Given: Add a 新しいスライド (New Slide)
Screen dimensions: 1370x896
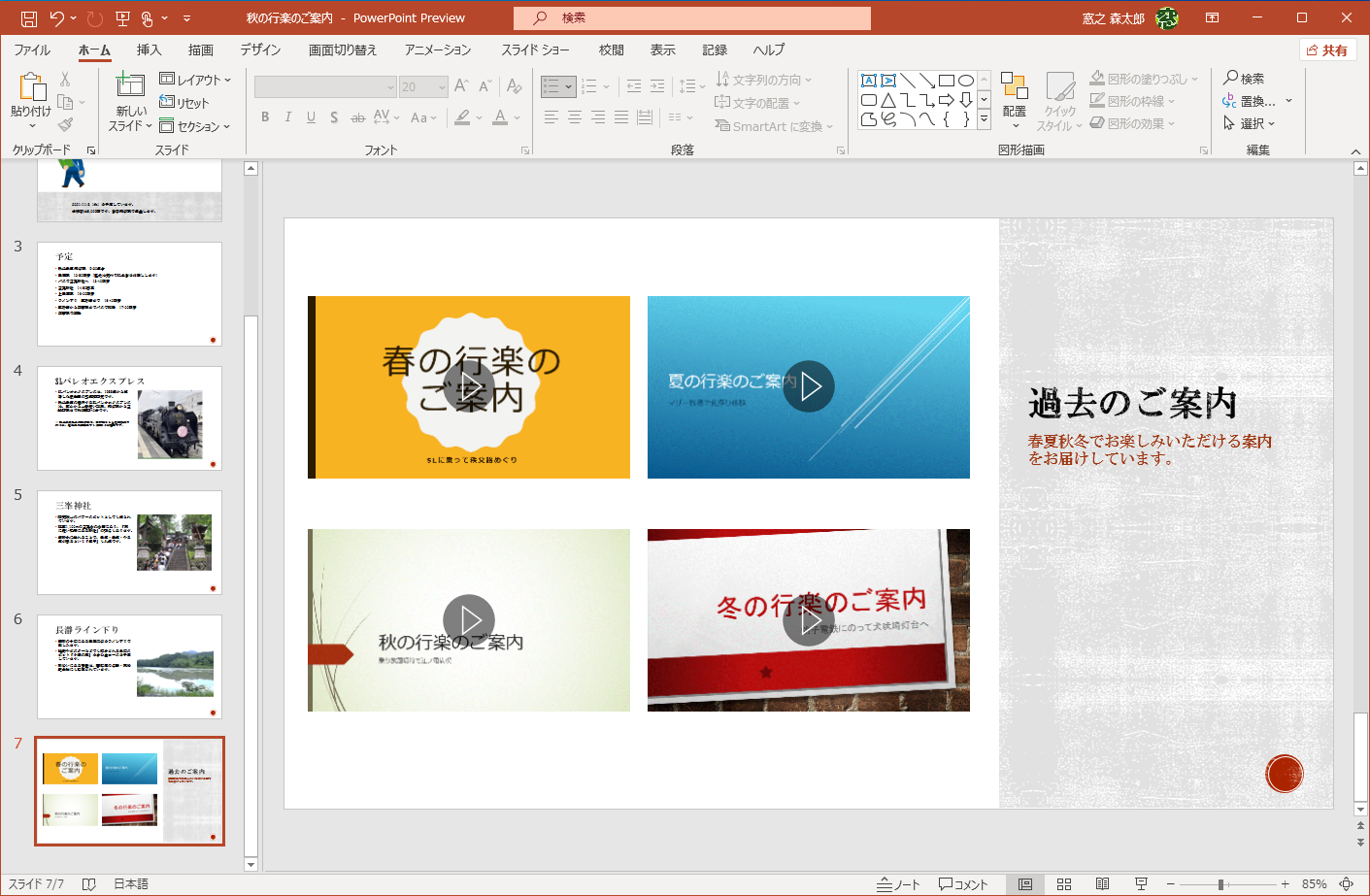Looking at the screenshot, I should (x=130, y=102).
